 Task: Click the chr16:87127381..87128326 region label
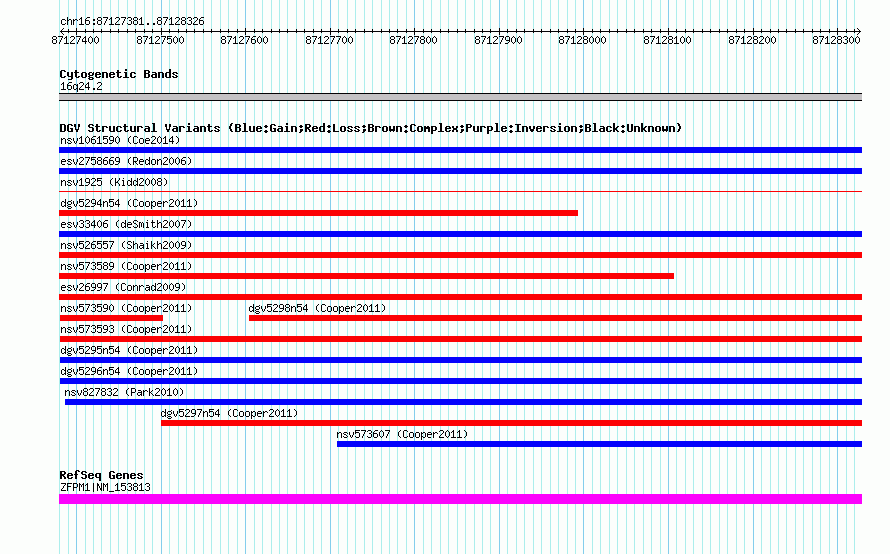pos(132,21)
